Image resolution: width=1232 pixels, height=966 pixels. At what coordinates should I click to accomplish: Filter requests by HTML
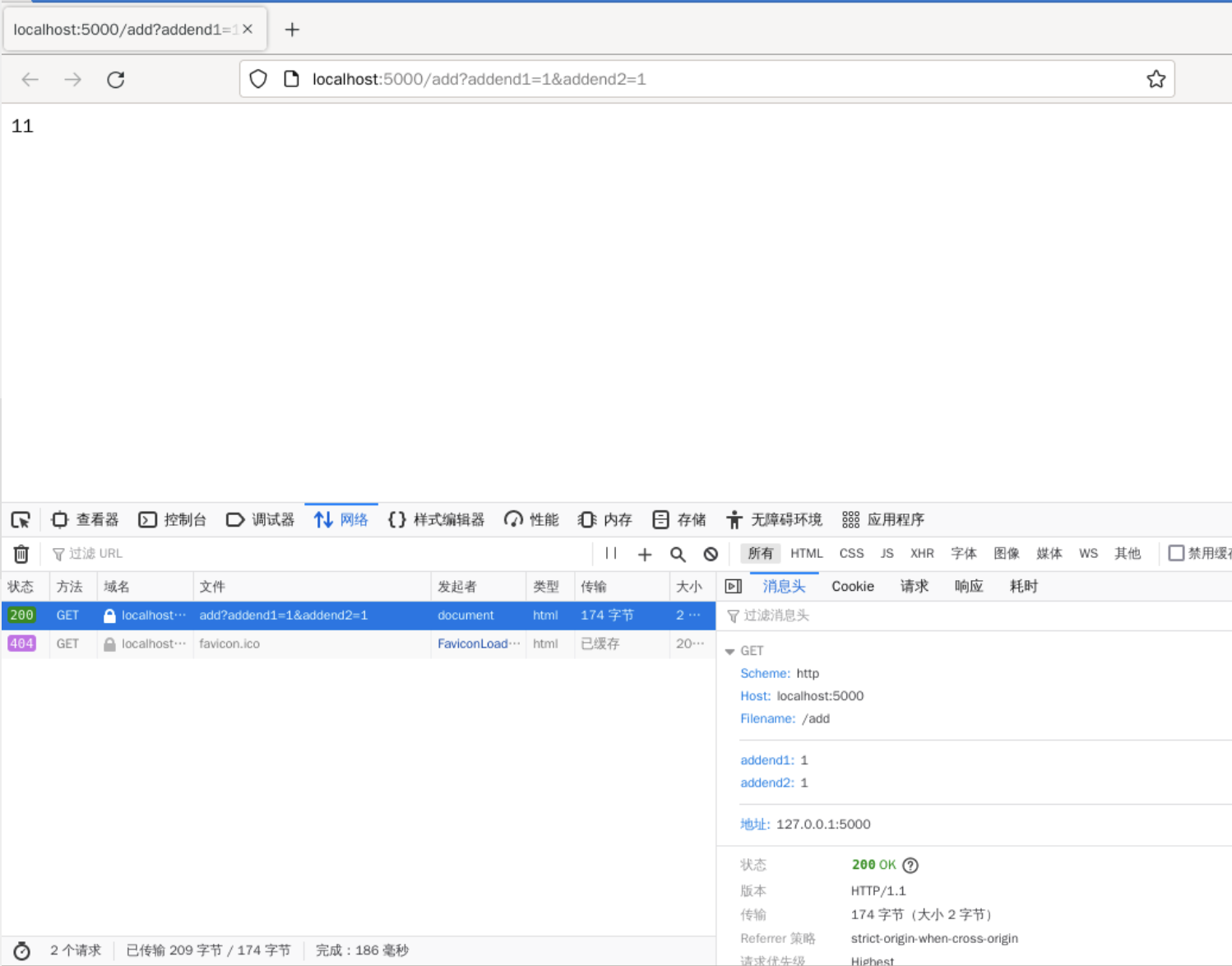tap(807, 554)
